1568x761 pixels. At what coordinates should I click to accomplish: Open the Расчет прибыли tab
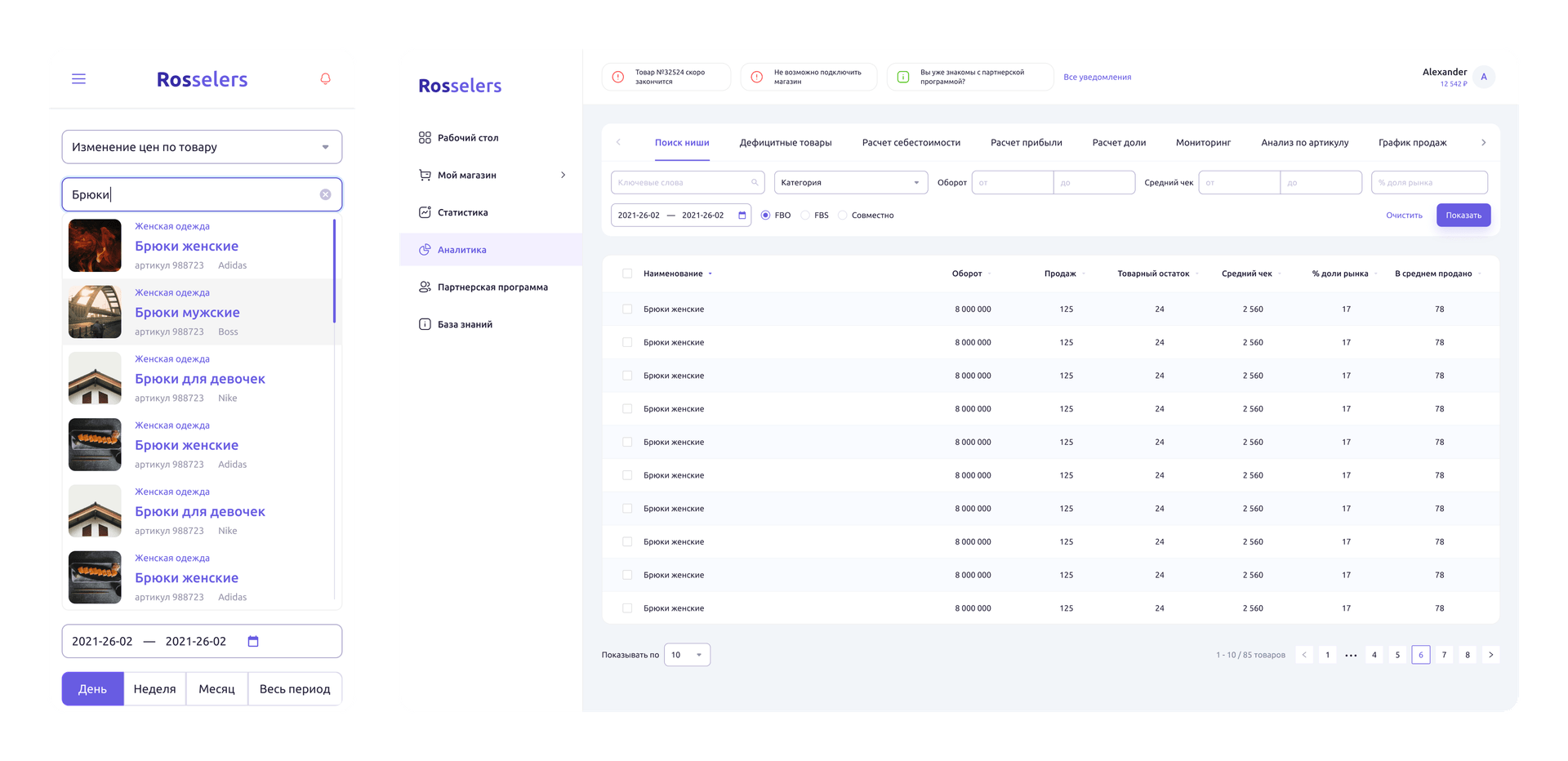pos(1026,143)
